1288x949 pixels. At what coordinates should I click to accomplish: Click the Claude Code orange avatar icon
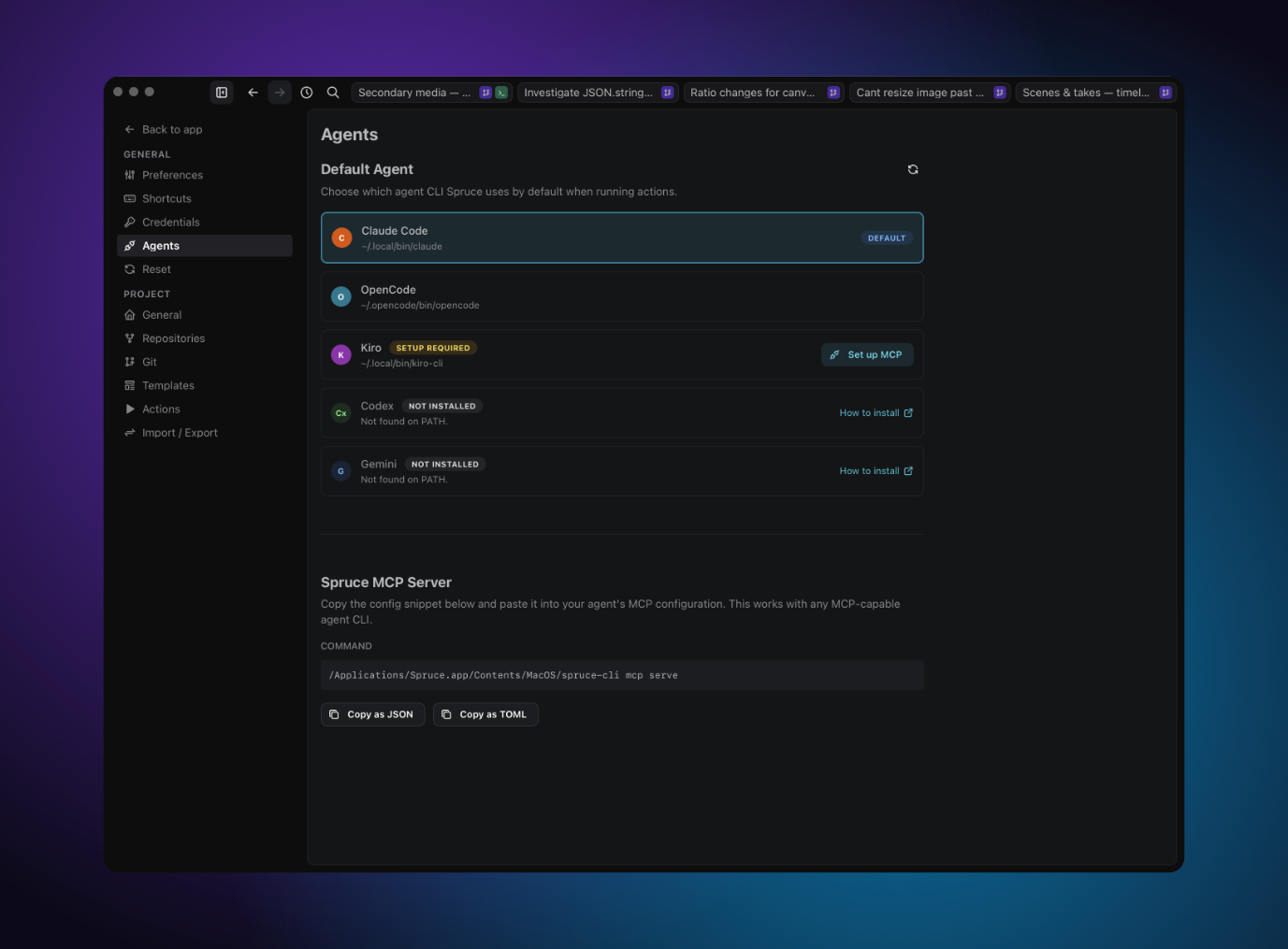(341, 237)
